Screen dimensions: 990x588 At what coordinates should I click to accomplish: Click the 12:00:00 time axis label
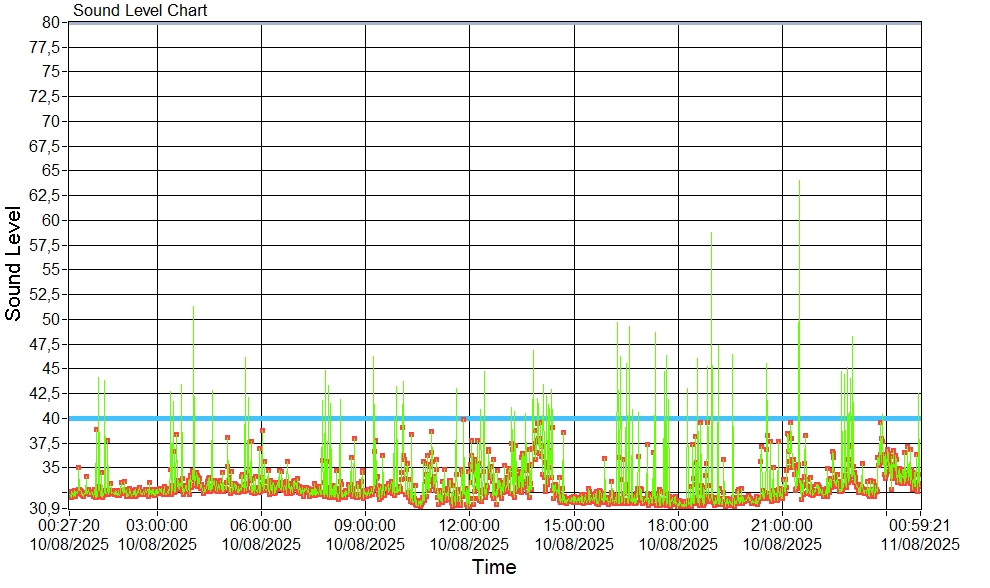(469, 526)
